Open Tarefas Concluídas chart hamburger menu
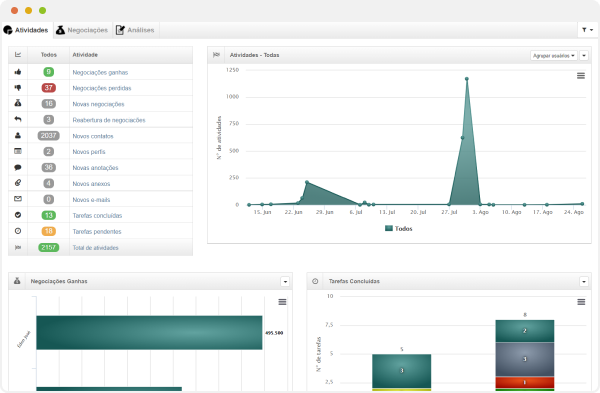Screen dimensions: 600x393 pyautogui.click(x=581, y=302)
